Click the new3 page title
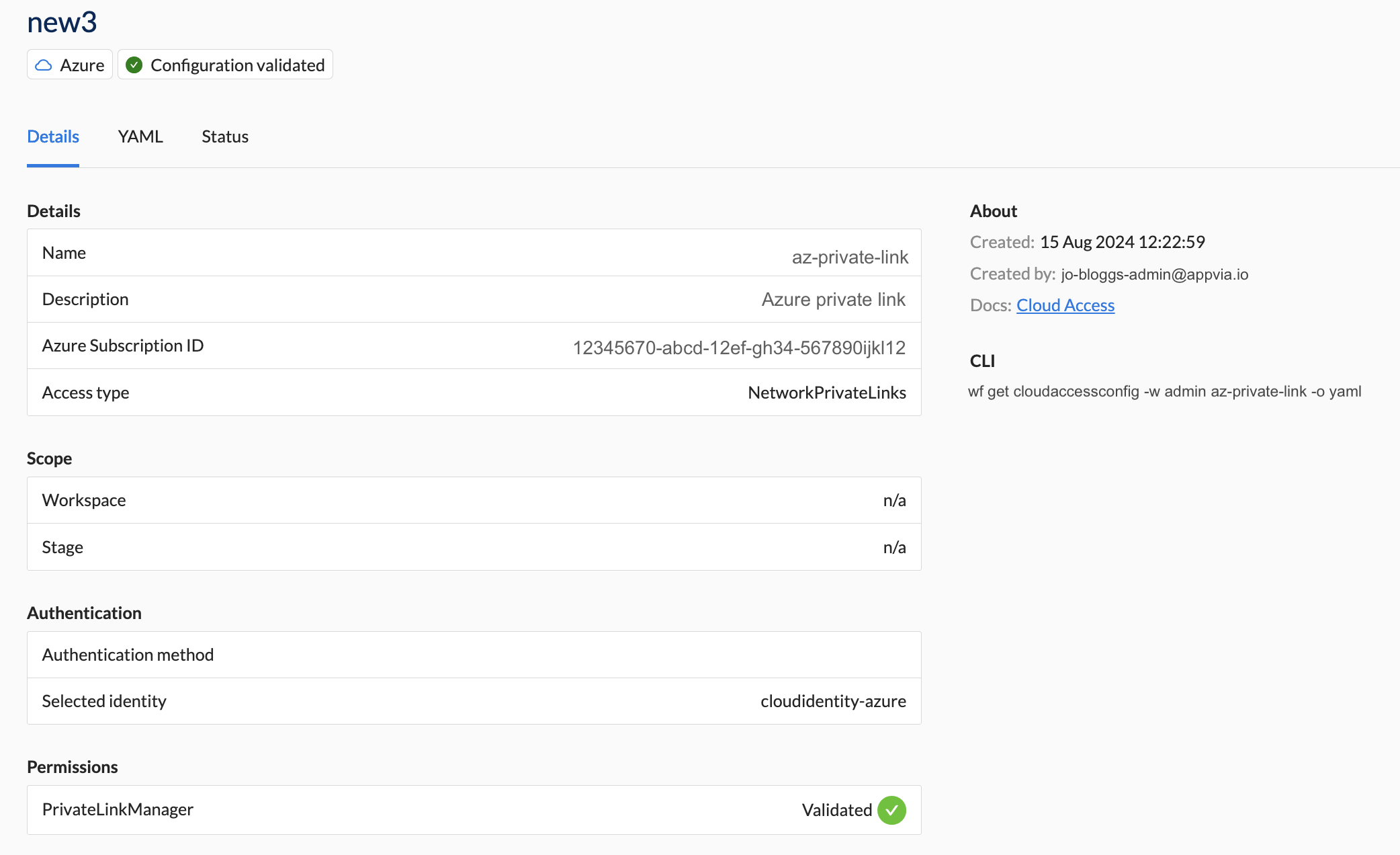The height and width of the screenshot is (855, 1400). click(62, 22)
